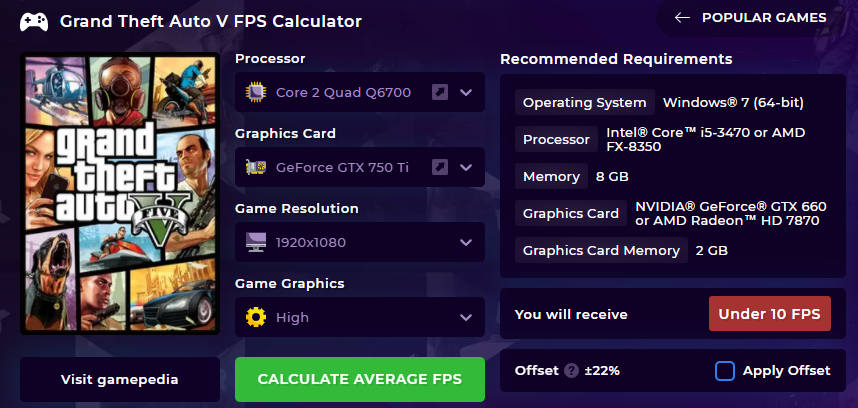Open external link icon for Core 2 Quad Q6700
858x408 pixels.
(439, 92)
